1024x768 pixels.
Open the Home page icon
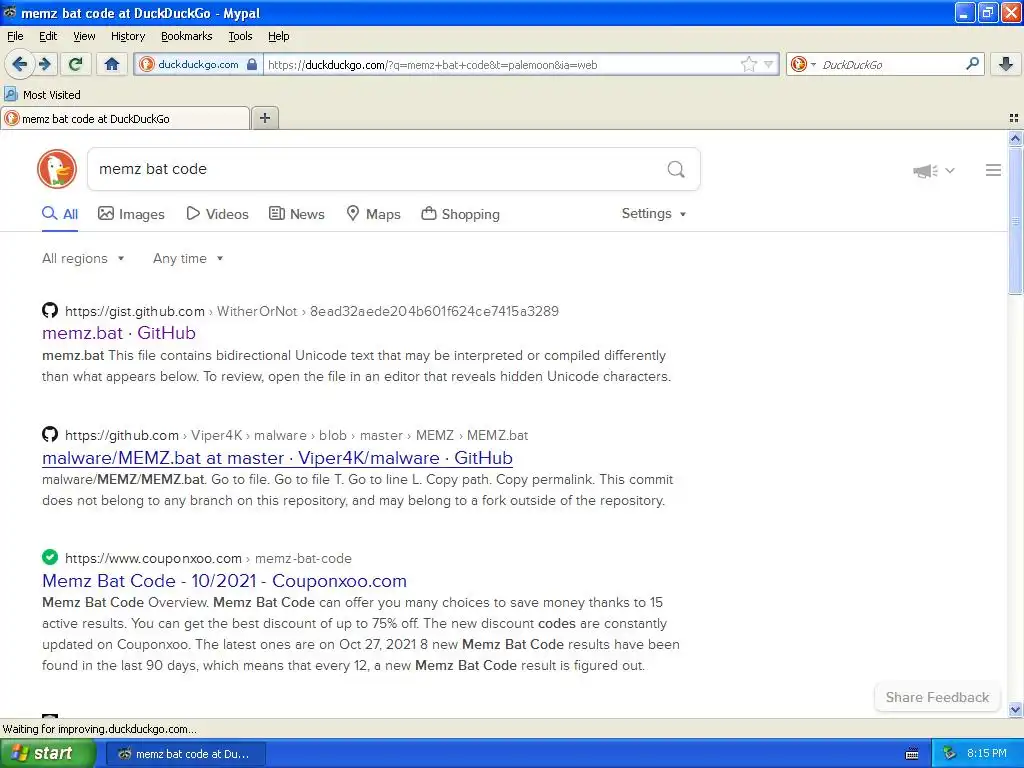pyautogui.click(x=112, y=64)
